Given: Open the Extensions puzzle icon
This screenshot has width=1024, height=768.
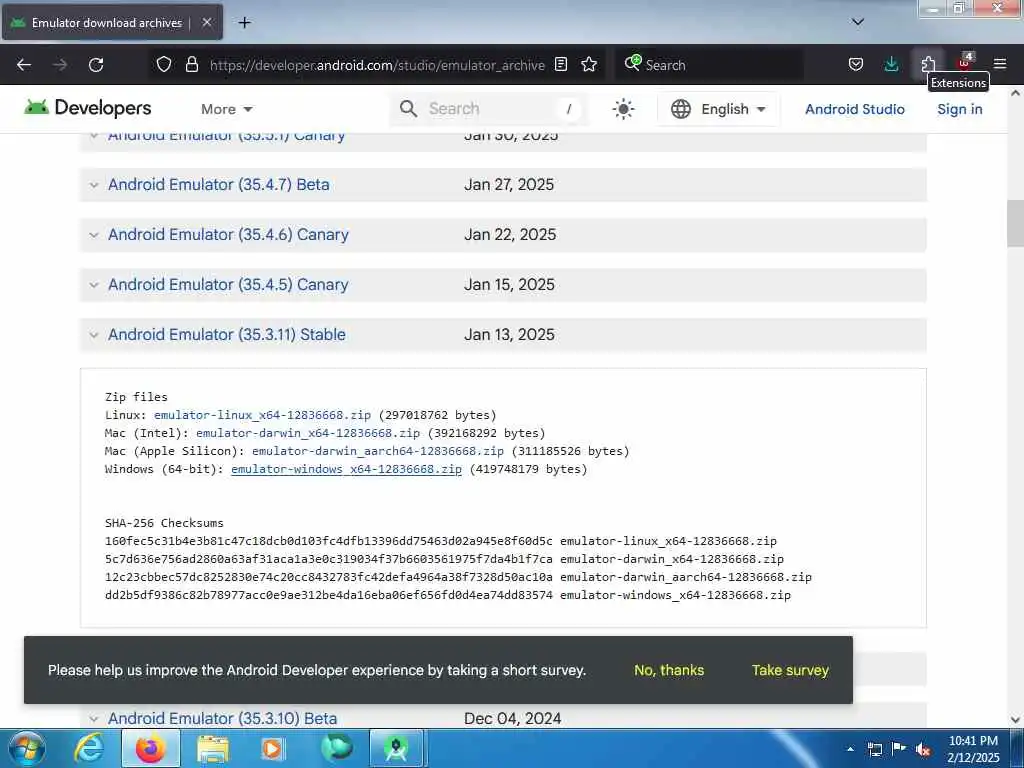Looking at the screenshot, I should click(928, 63).
